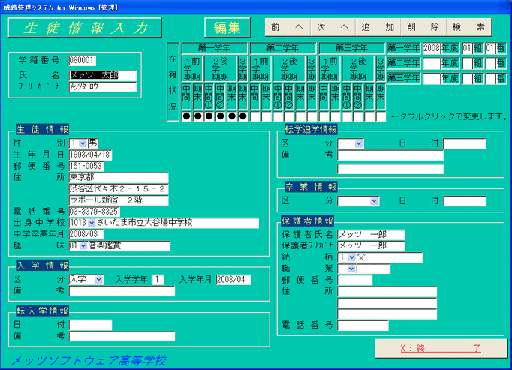Toggle first-year 2後学期 中間② enrollment cell
This screenshot has width=512, height=370.
pos(220,116)
